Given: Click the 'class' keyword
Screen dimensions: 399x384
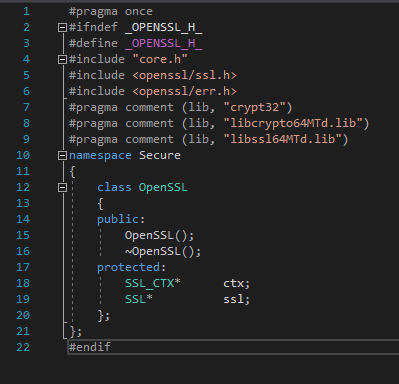Looking at the screenshot, I should [114, 187].
